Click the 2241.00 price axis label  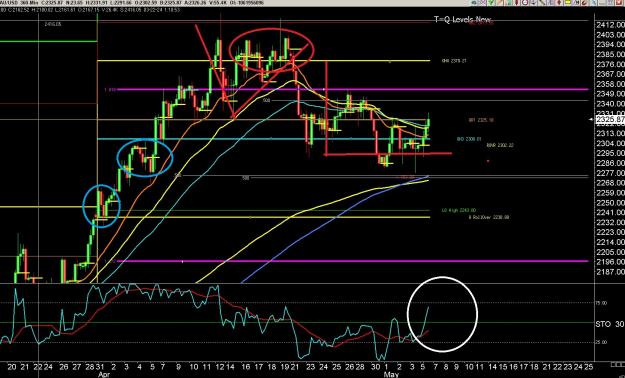[610, 212]
